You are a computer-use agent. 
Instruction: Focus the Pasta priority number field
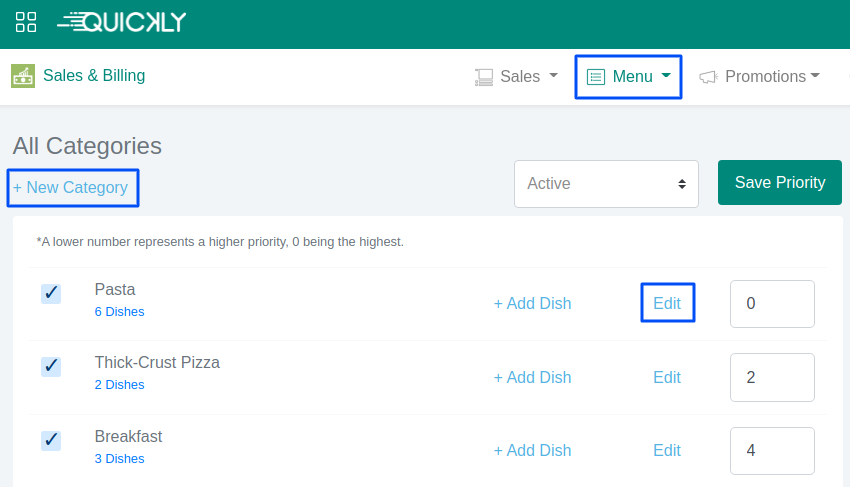pyautogui.click(x=772, y=304)
